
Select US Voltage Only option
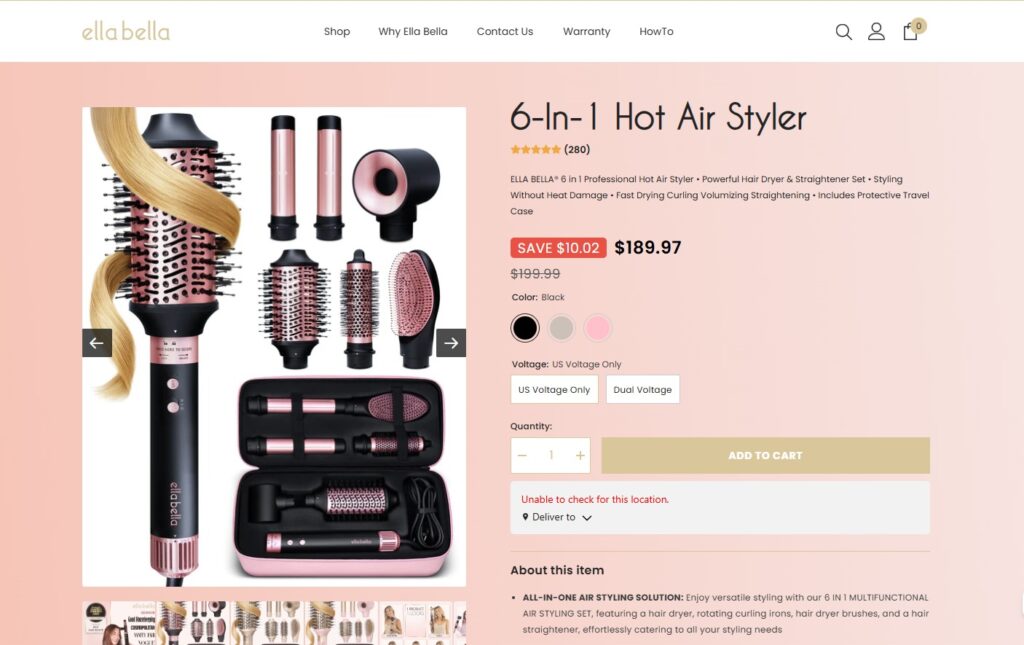coord(554,390)
